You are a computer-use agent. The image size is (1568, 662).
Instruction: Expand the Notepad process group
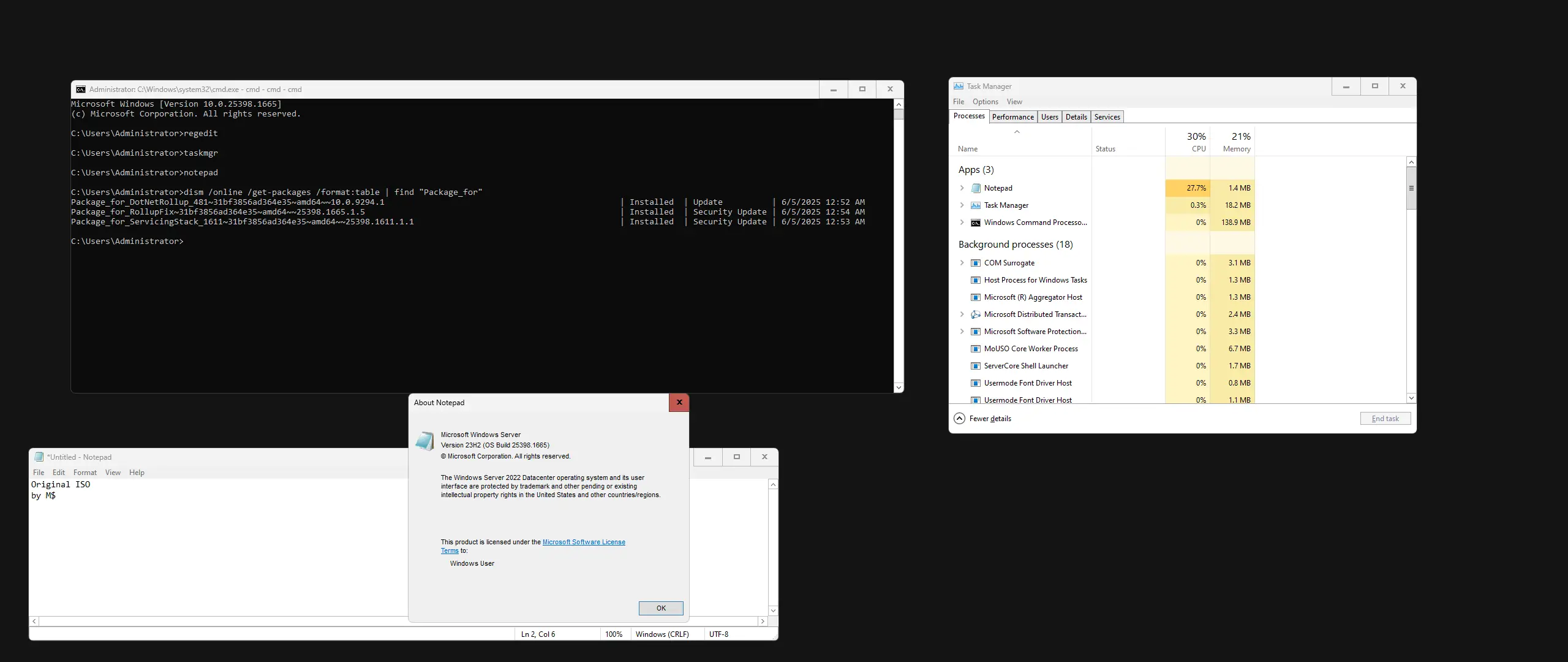click(x=962, y=188)
